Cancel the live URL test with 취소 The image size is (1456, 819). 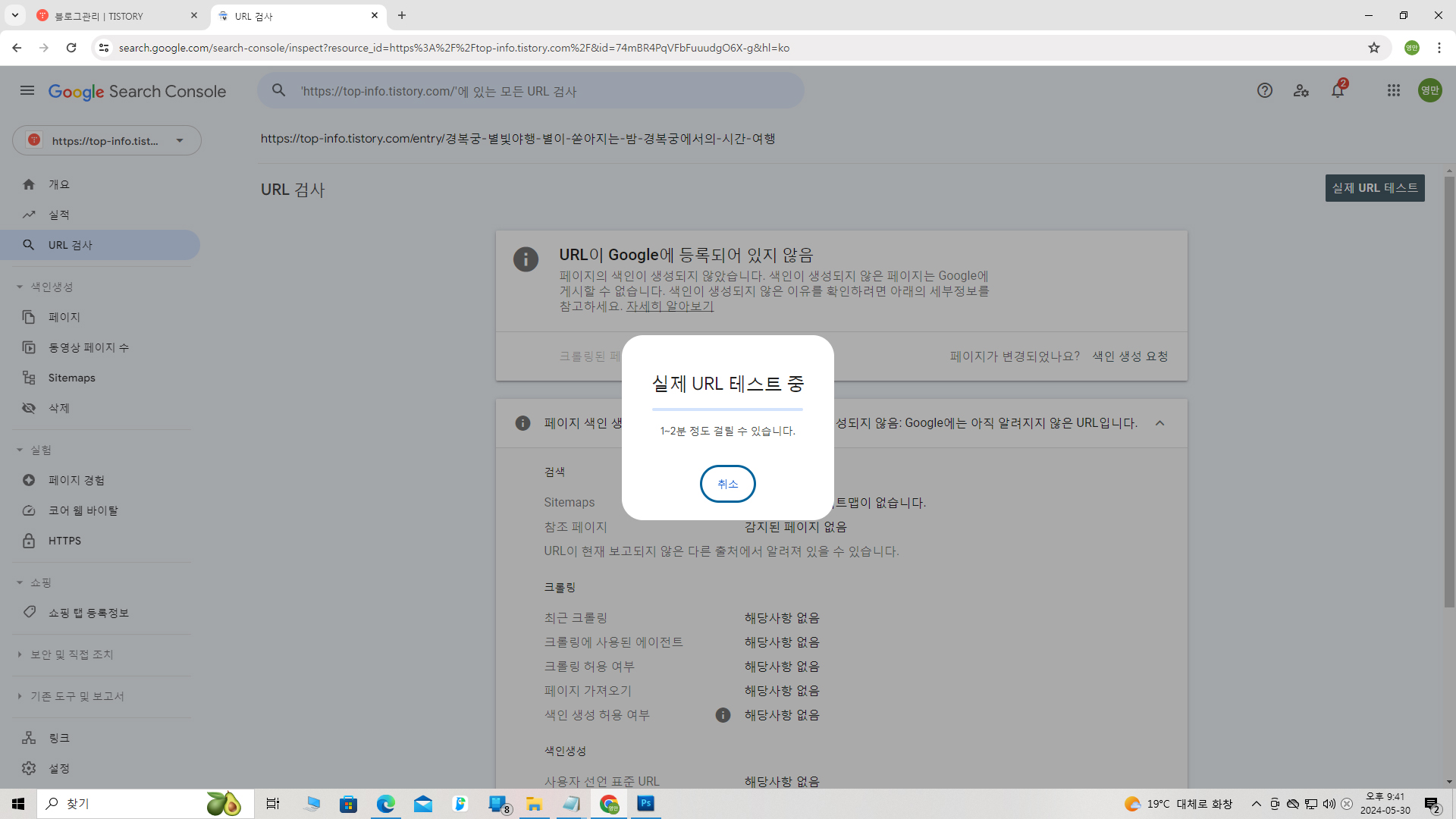click(727, 484)
